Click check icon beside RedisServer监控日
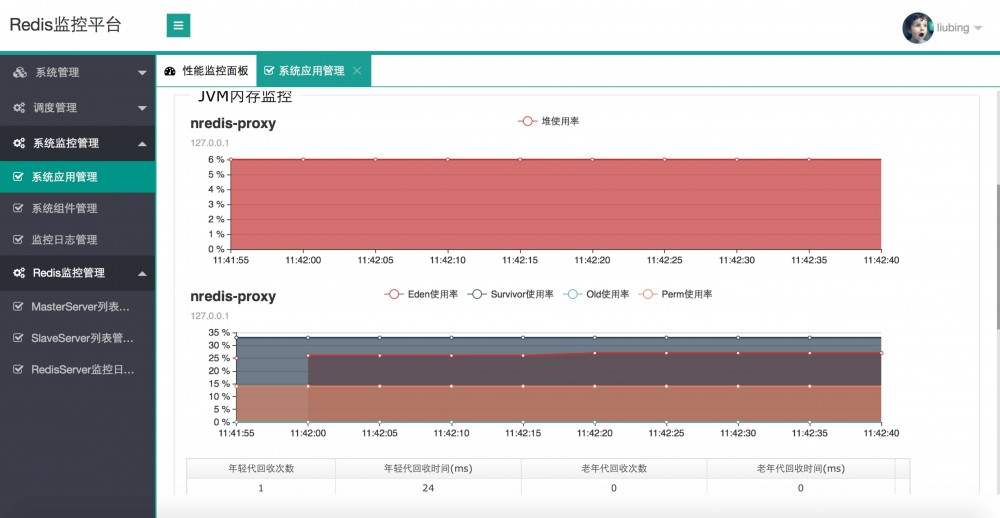 pyautogui.click(x=18, y=369)
